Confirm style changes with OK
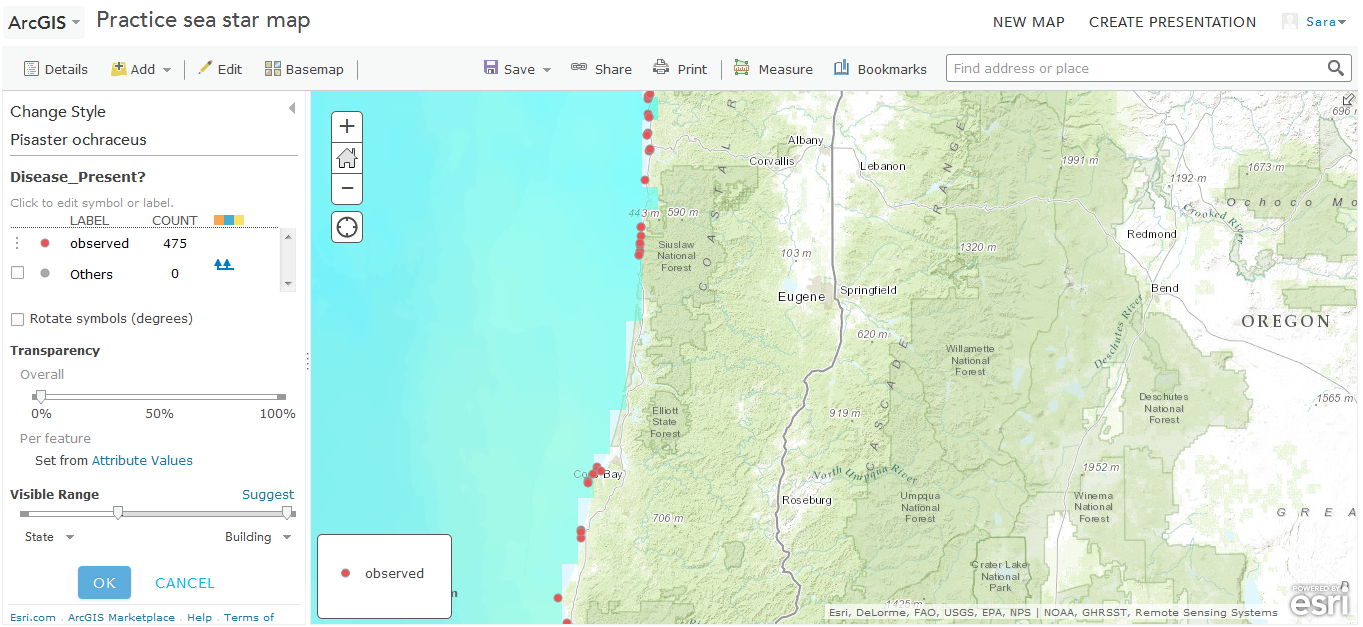1363x627 pixels. point(104,582)
